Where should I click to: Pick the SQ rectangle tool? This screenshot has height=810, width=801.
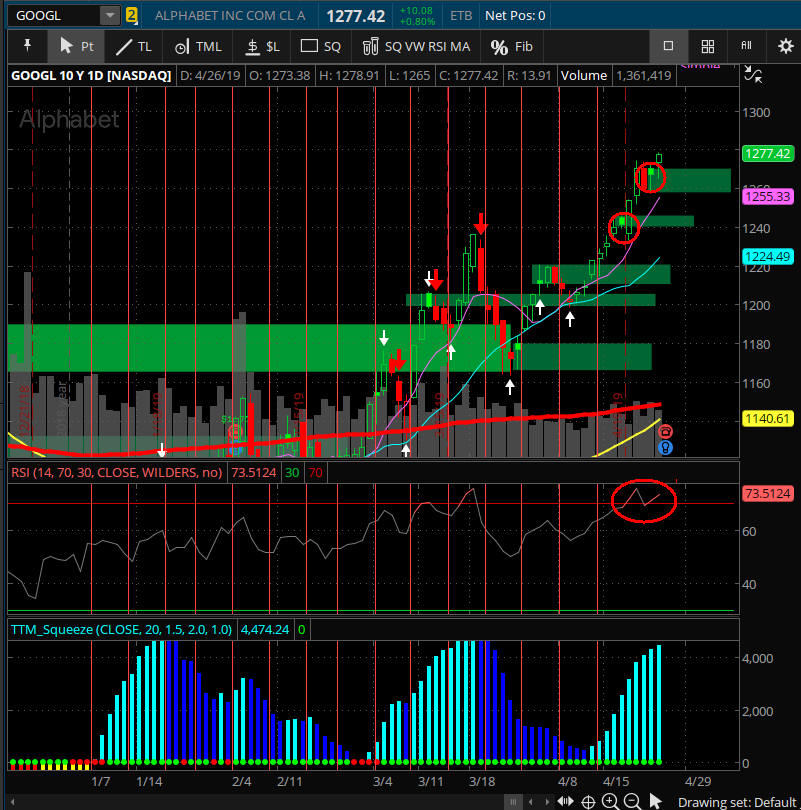tap(321, 46)
